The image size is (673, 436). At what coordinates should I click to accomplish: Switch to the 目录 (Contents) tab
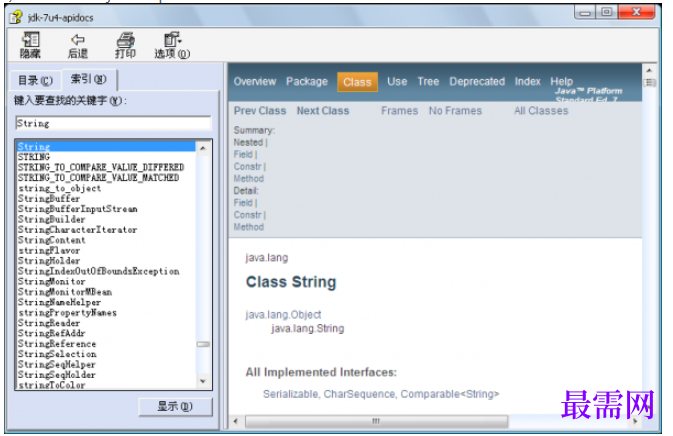pyautogui.click(x=35, y=80)
